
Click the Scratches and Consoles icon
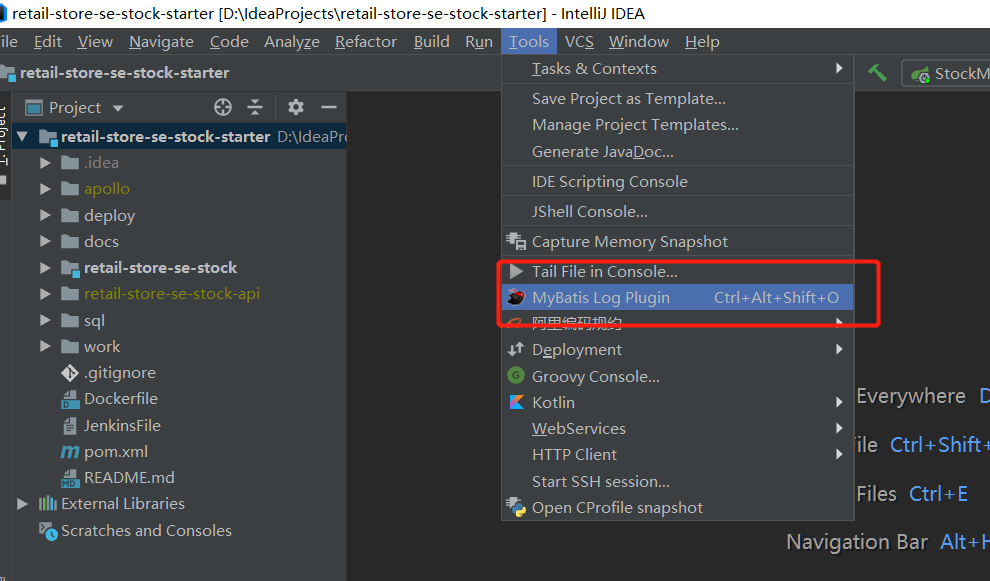pos(48,530)
